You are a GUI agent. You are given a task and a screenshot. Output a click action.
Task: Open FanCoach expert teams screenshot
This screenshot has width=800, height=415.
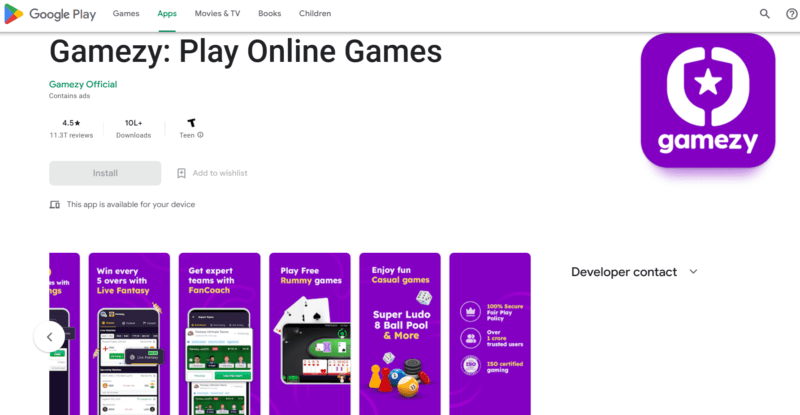[x=219, y=334]
